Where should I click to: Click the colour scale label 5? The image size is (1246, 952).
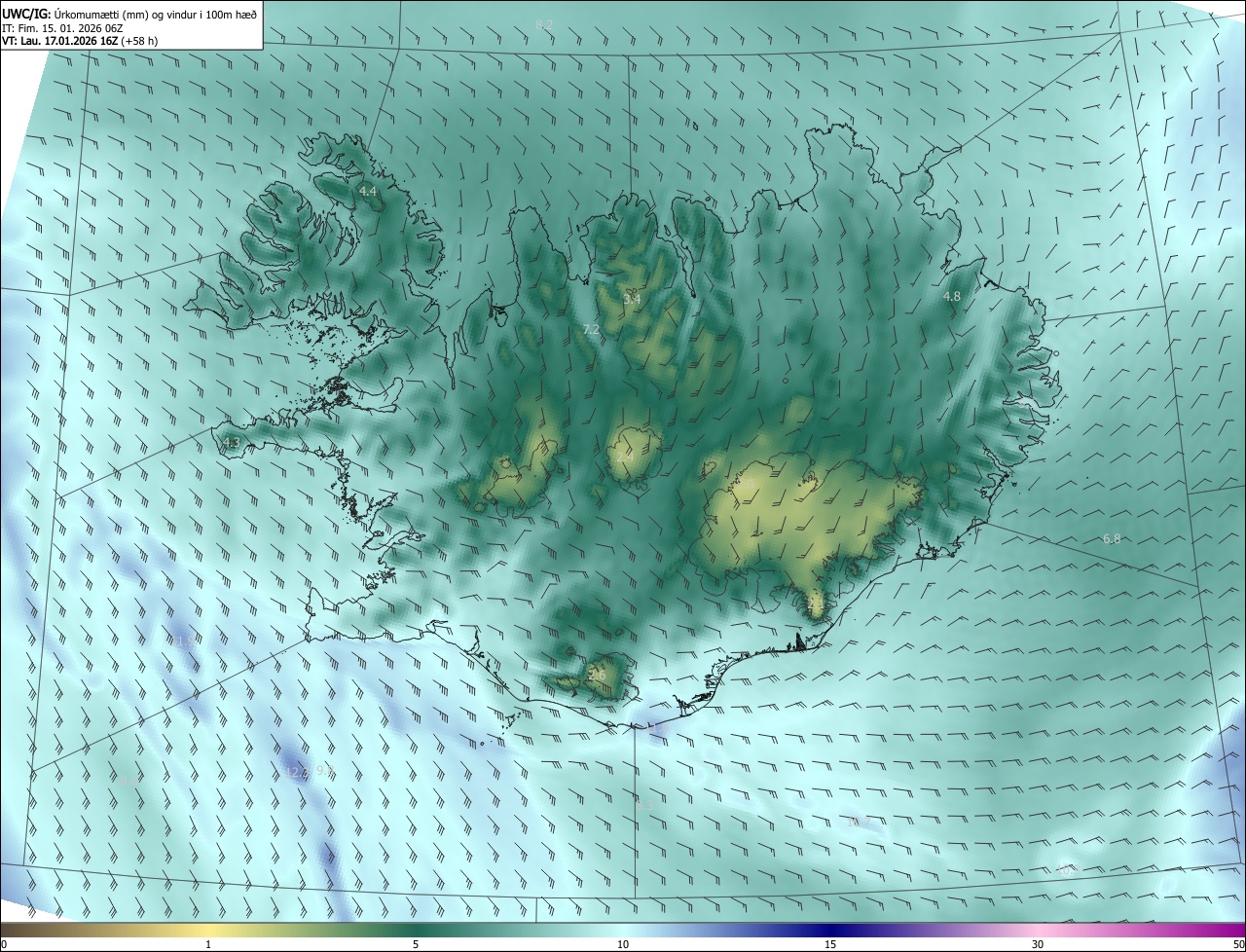[416, 944]
